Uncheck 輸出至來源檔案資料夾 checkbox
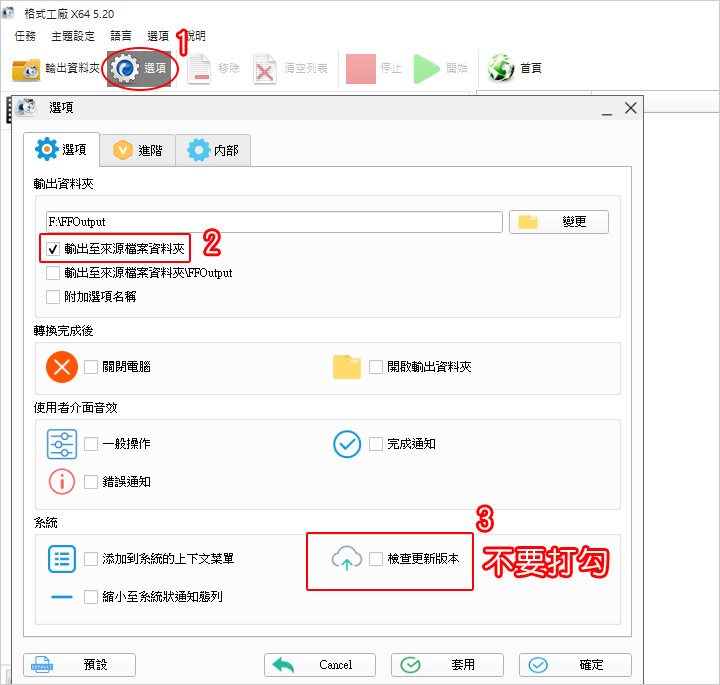The height and width of the screenshot is (685, 720). 53,249
